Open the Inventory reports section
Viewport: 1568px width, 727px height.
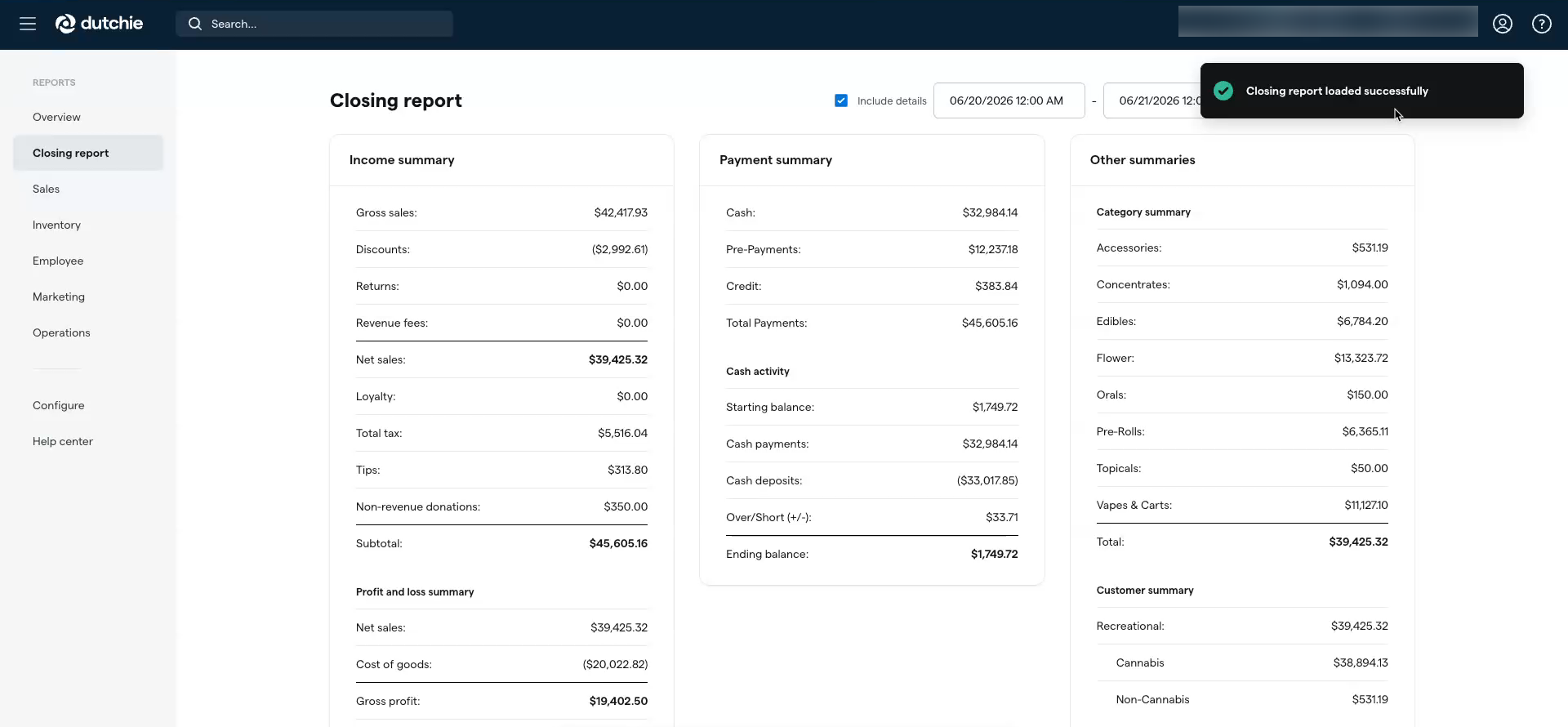click(56, 225)
